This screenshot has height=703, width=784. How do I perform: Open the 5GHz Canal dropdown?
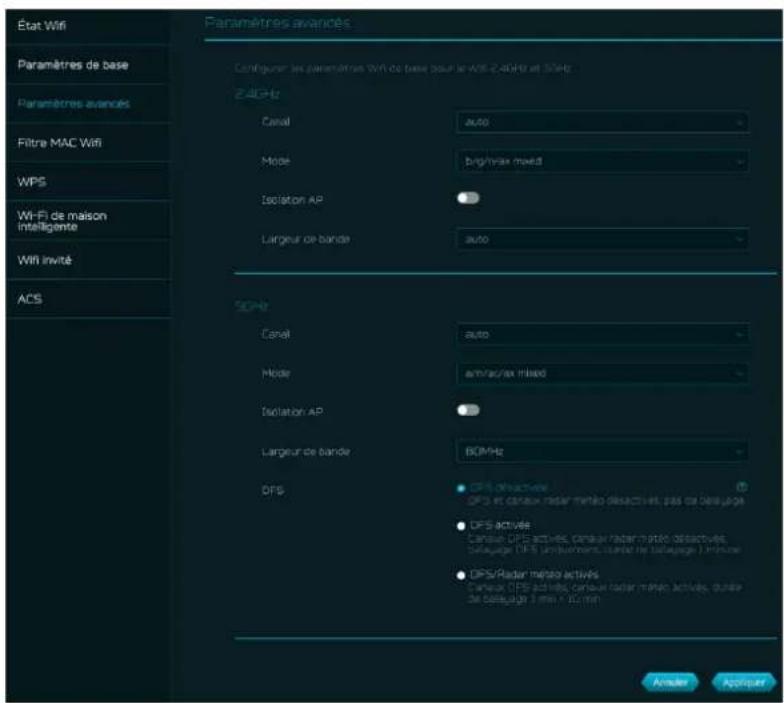602,334
